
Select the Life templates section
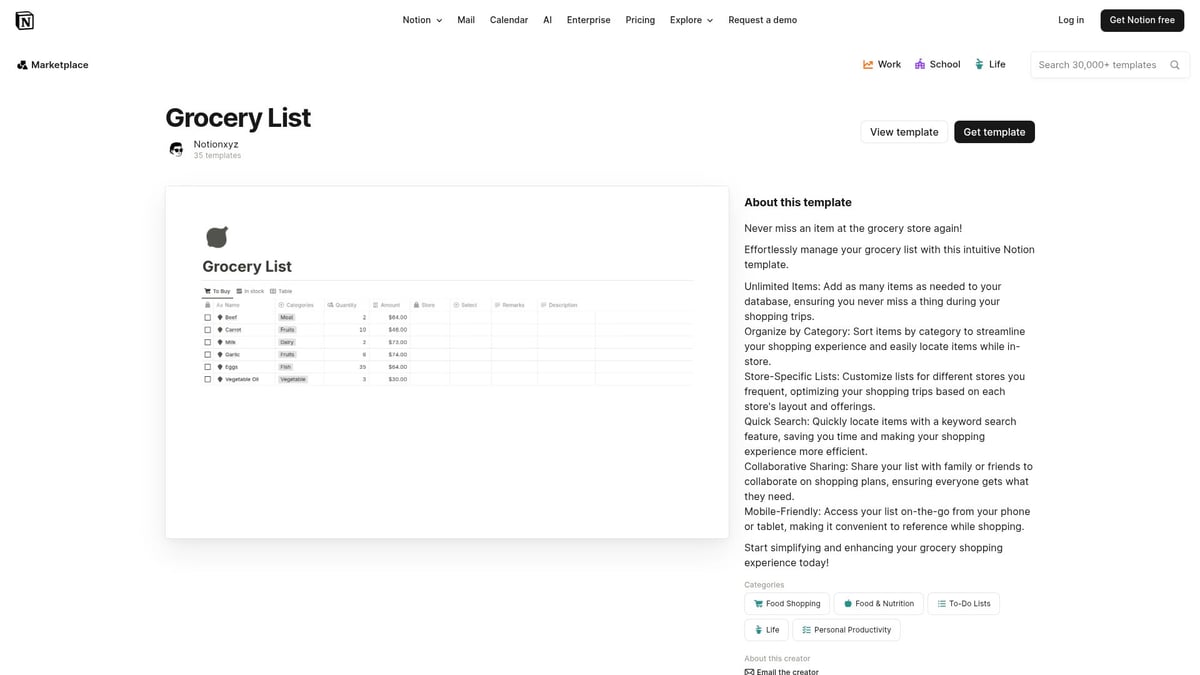tap(991, 64)
